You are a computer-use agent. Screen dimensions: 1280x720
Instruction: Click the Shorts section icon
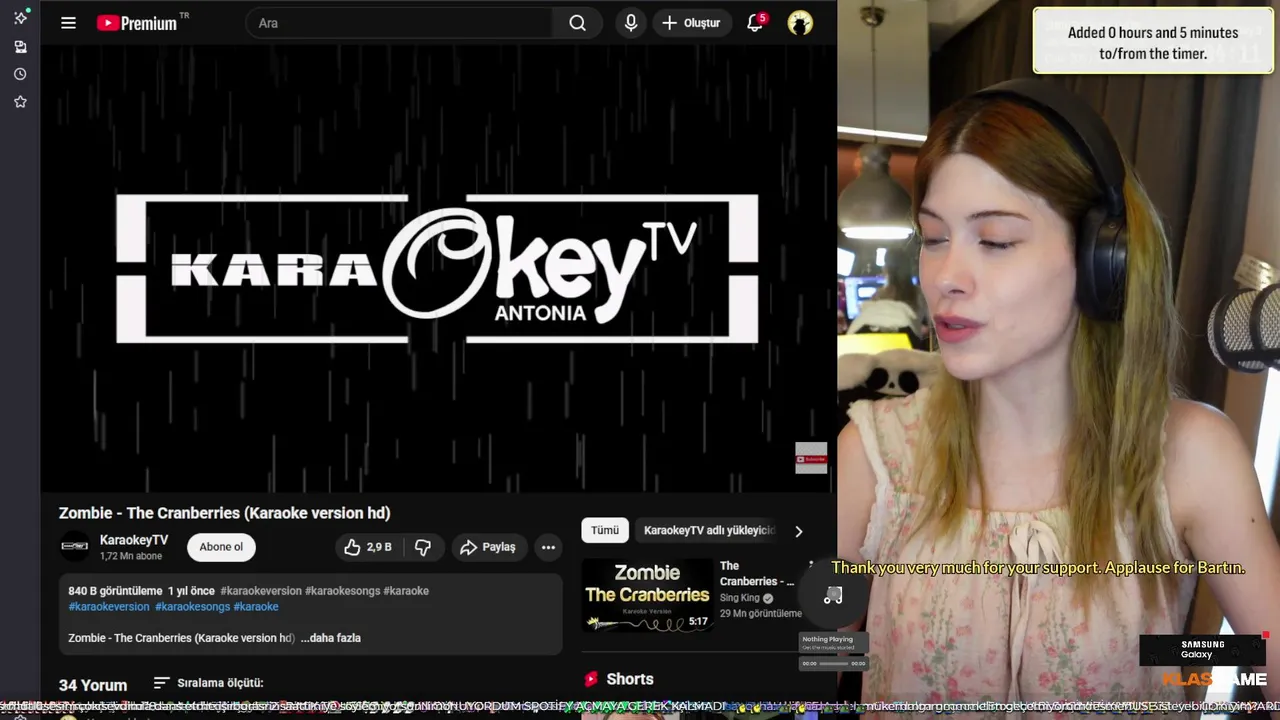591,679
